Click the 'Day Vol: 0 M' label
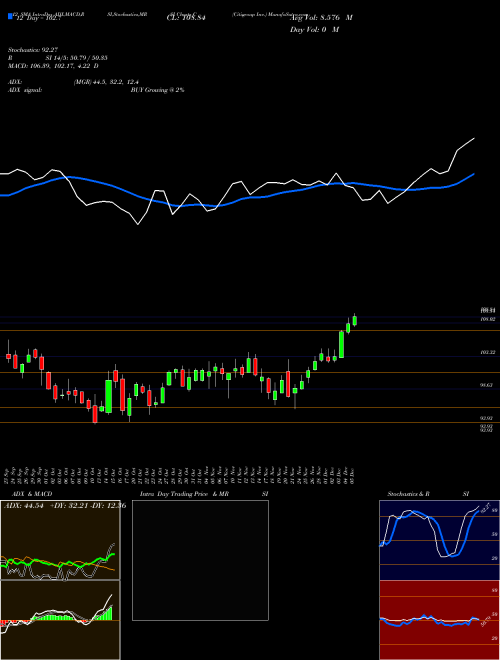500x660 pixels. (x=314, y=29)
